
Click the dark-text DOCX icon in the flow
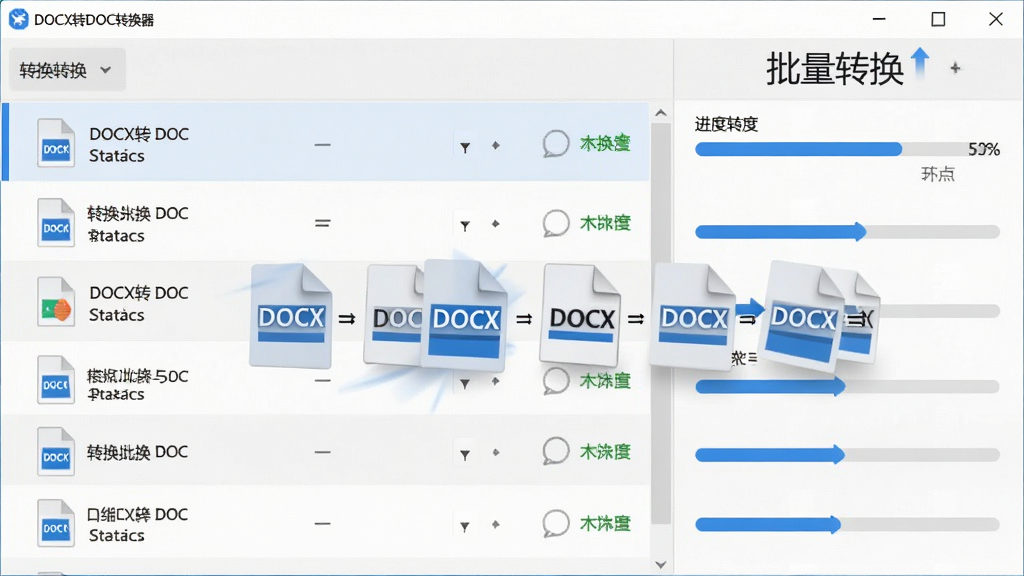tap(581, 314)
